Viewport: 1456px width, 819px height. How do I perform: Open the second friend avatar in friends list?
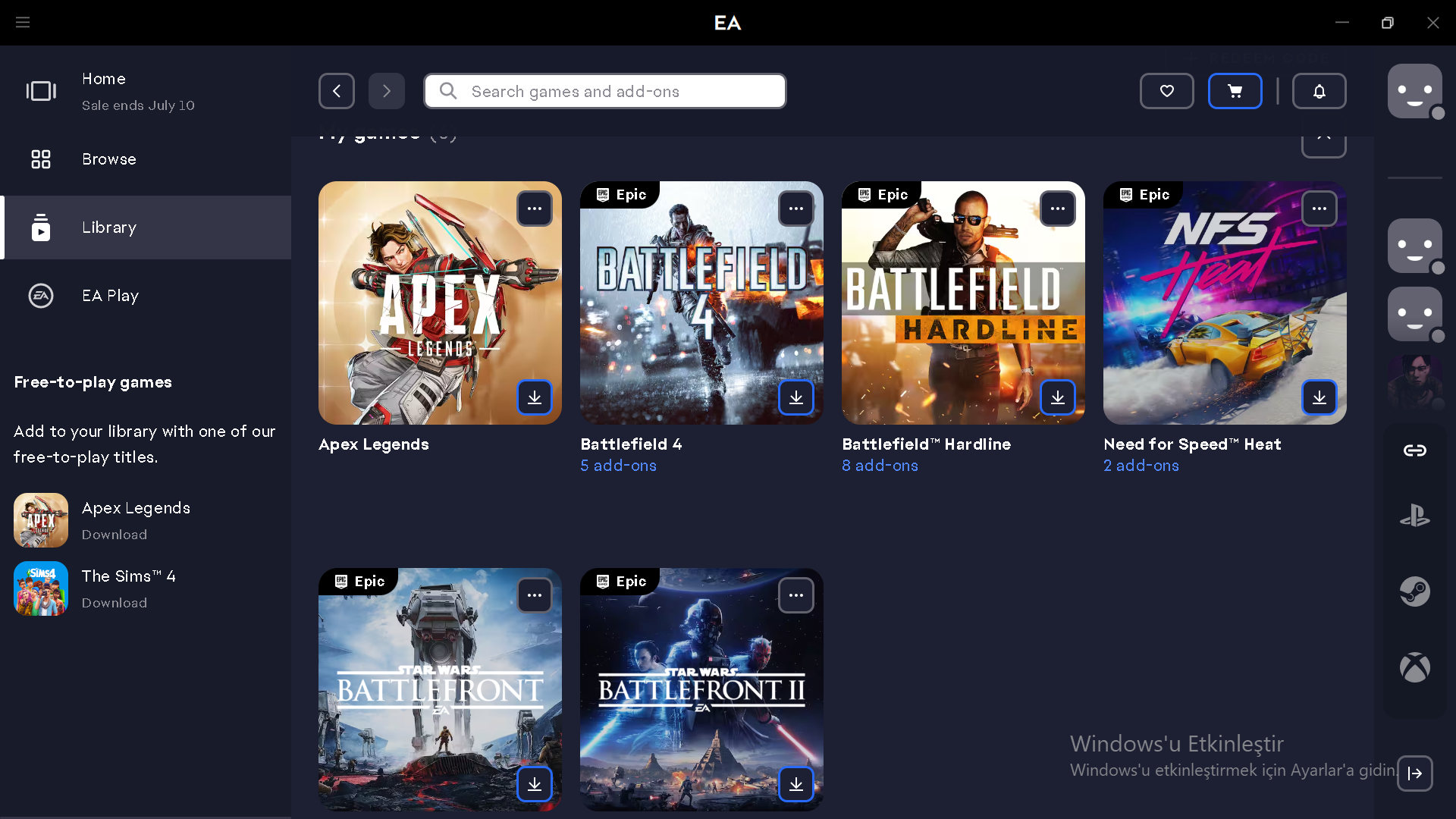pyautogui.click(x=1415, y=314)
